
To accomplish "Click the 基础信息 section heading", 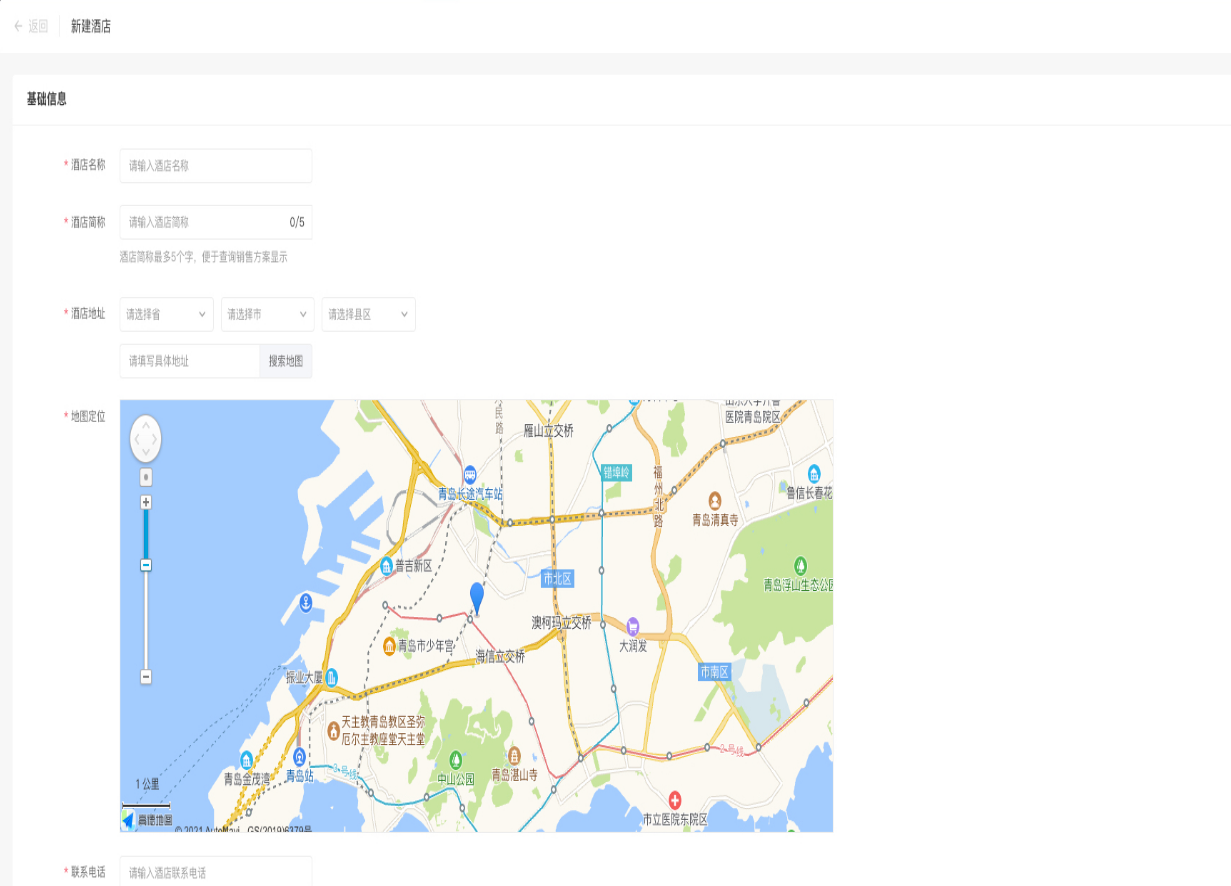I will click(47, 99).
